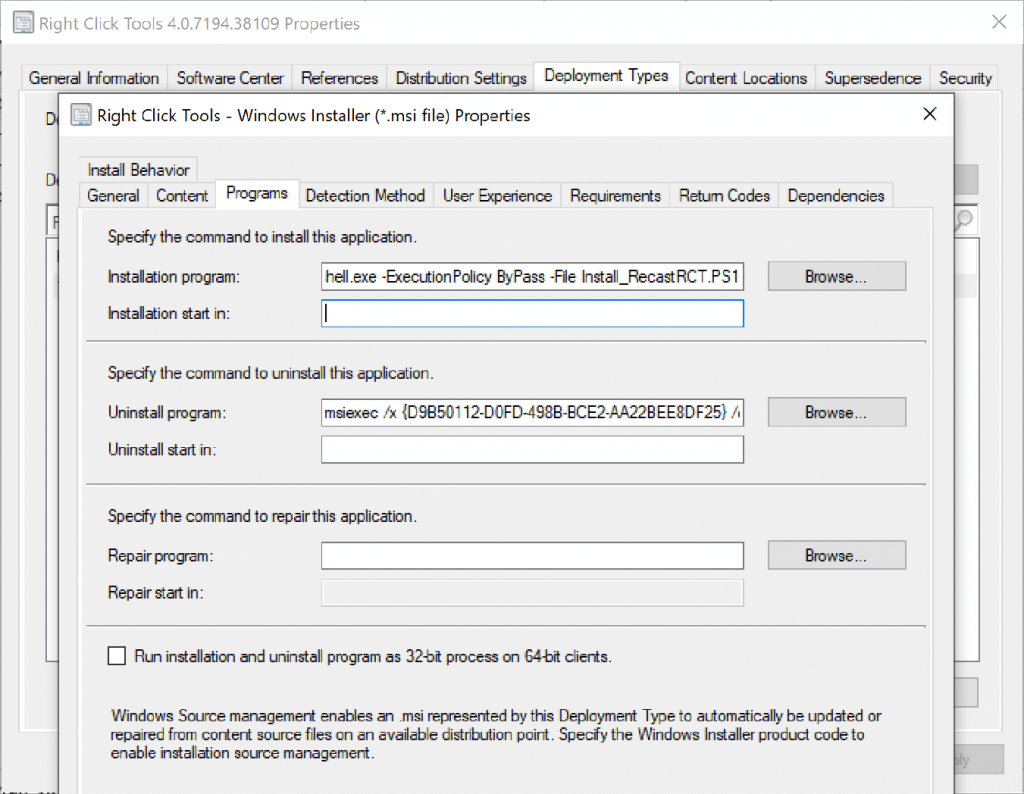The height and width of the screenshot is (794, 1024).
Task: Click inside the Installation start in field
Action: tap(532, 312)
